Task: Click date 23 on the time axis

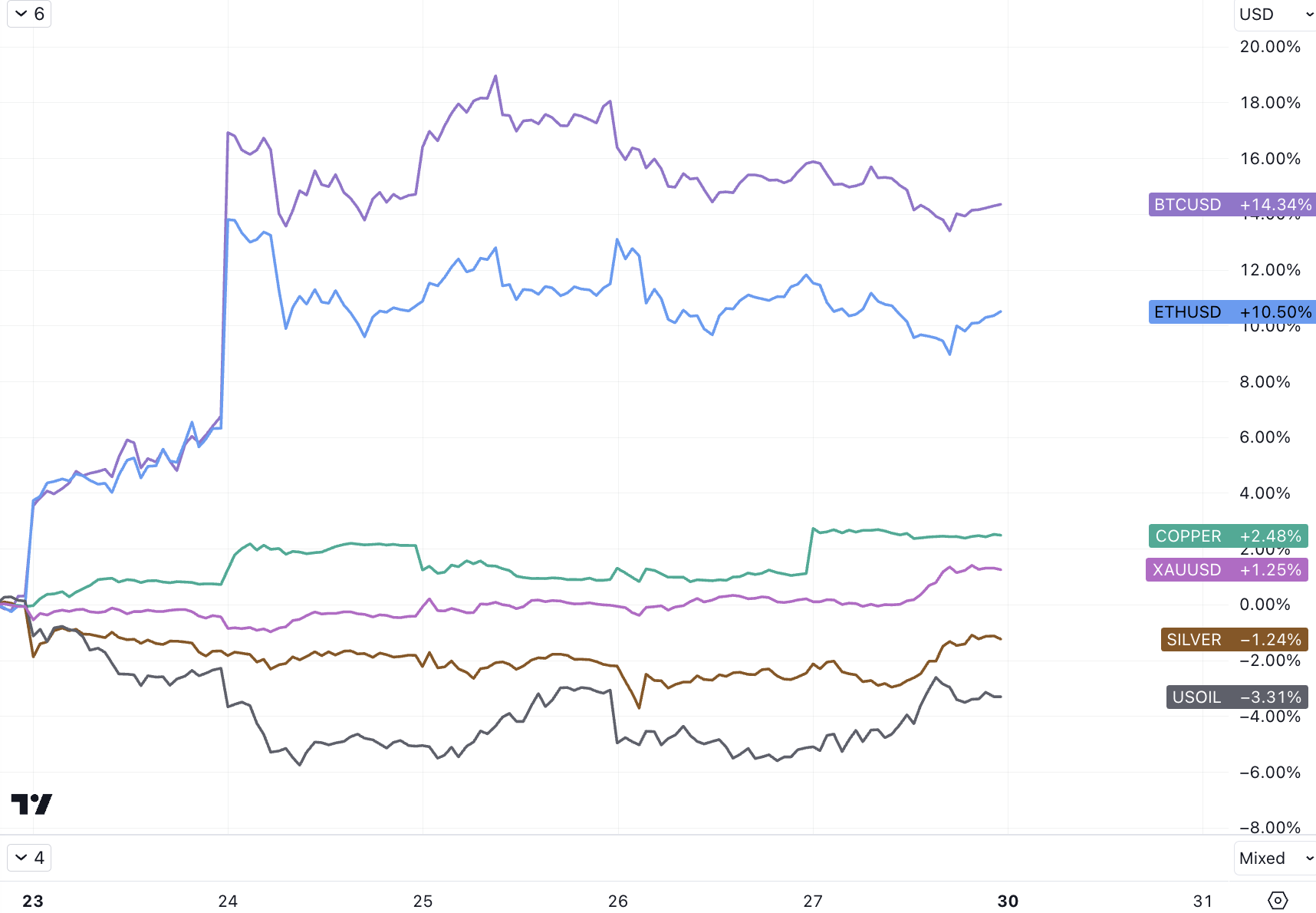Action: (x=33, y=901)
